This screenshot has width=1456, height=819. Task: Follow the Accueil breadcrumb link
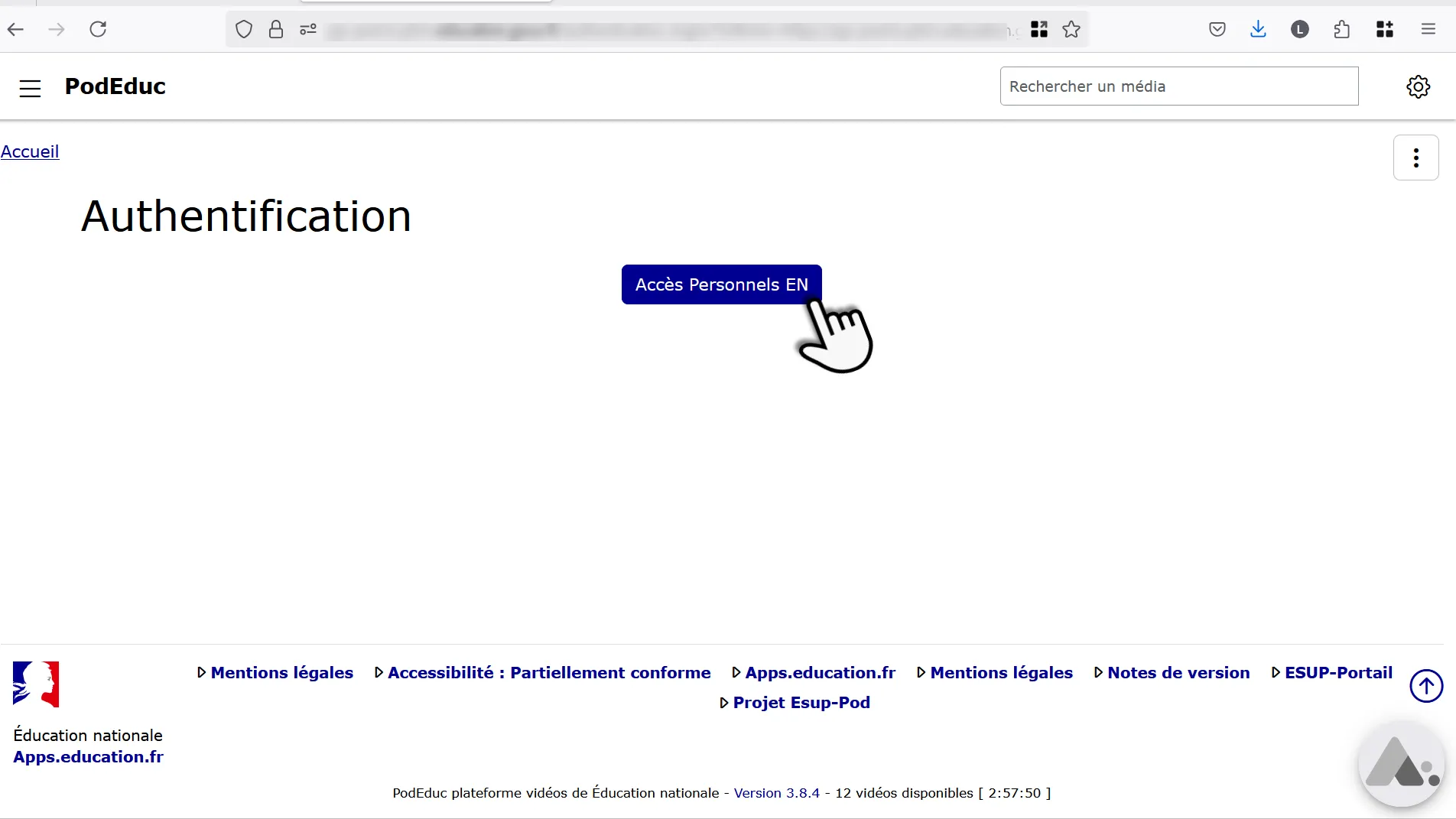tap(30, 151)
